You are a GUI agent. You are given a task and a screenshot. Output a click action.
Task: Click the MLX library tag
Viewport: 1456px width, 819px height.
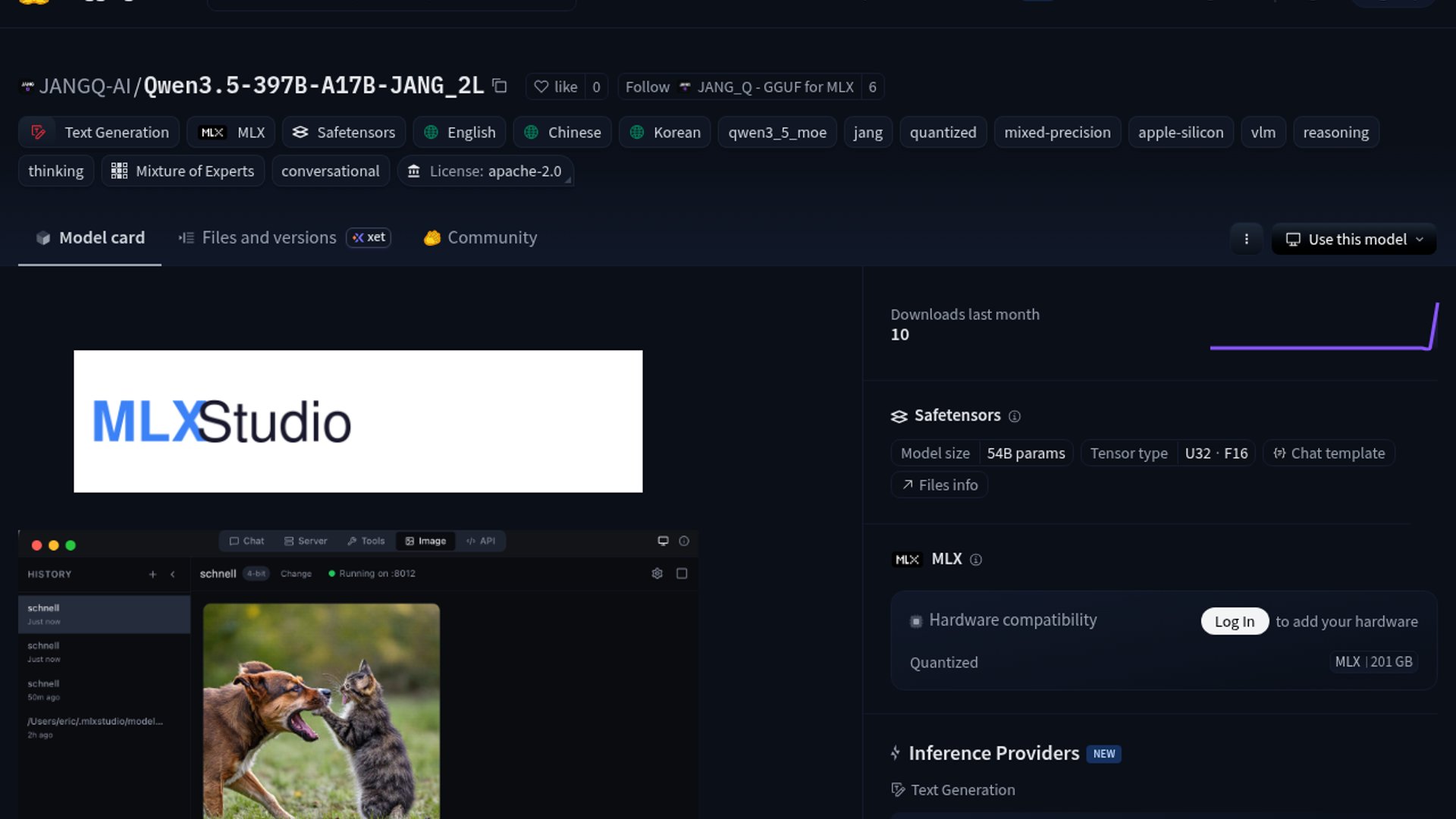231,132
